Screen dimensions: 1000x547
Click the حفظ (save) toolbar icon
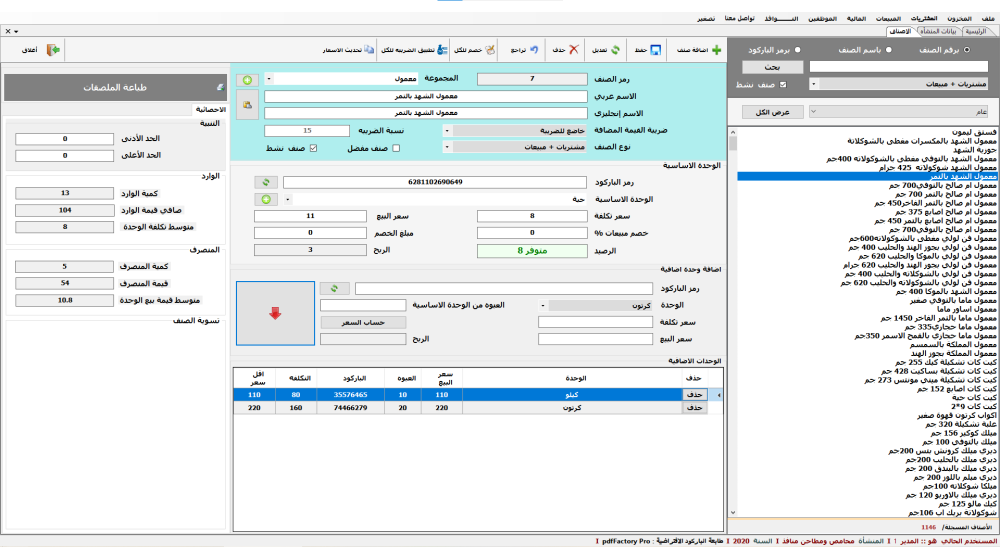[x=656, y=49]
